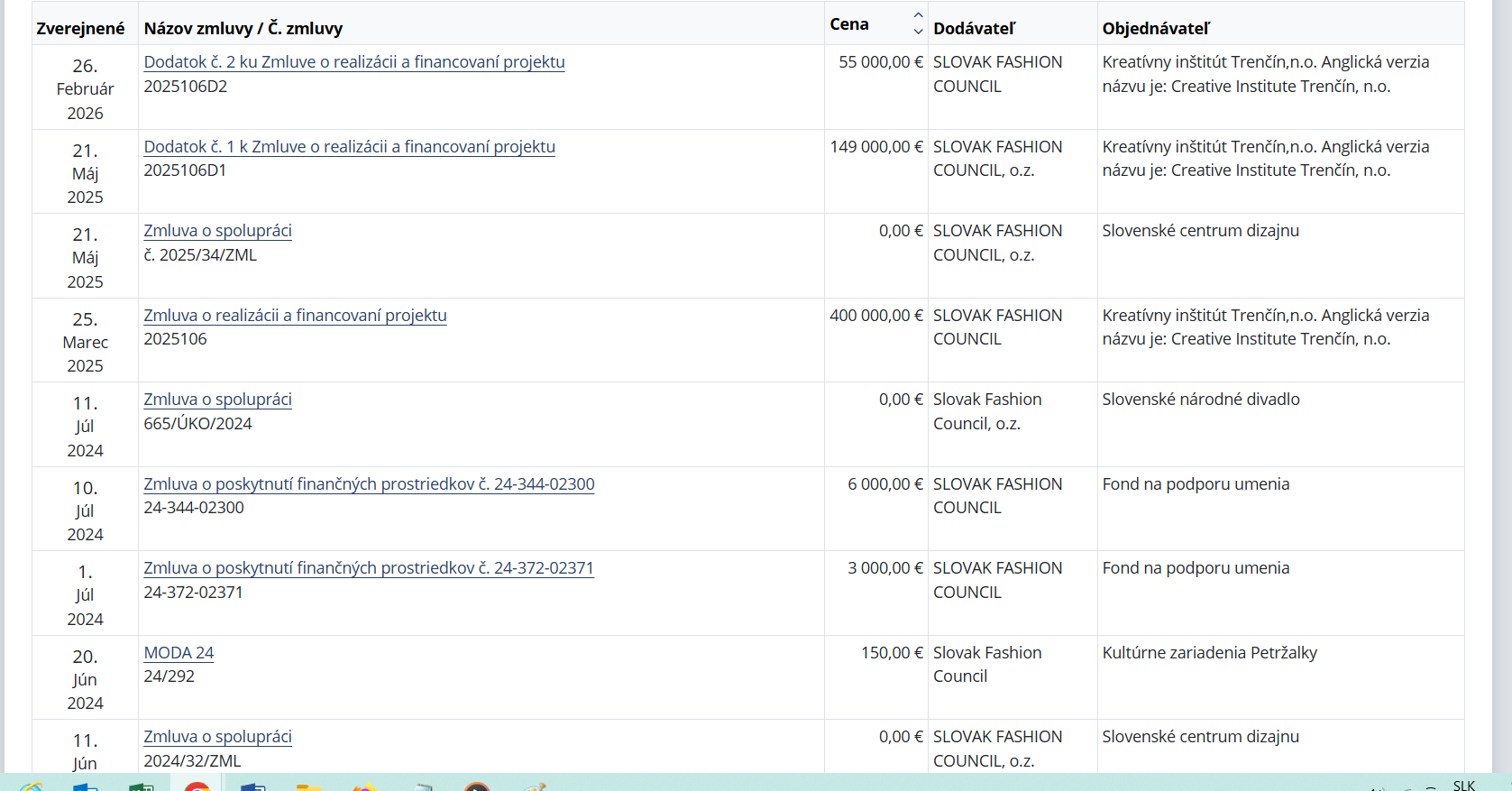
Task: Click the Zverejnené column header
Action: pos(80,29)
